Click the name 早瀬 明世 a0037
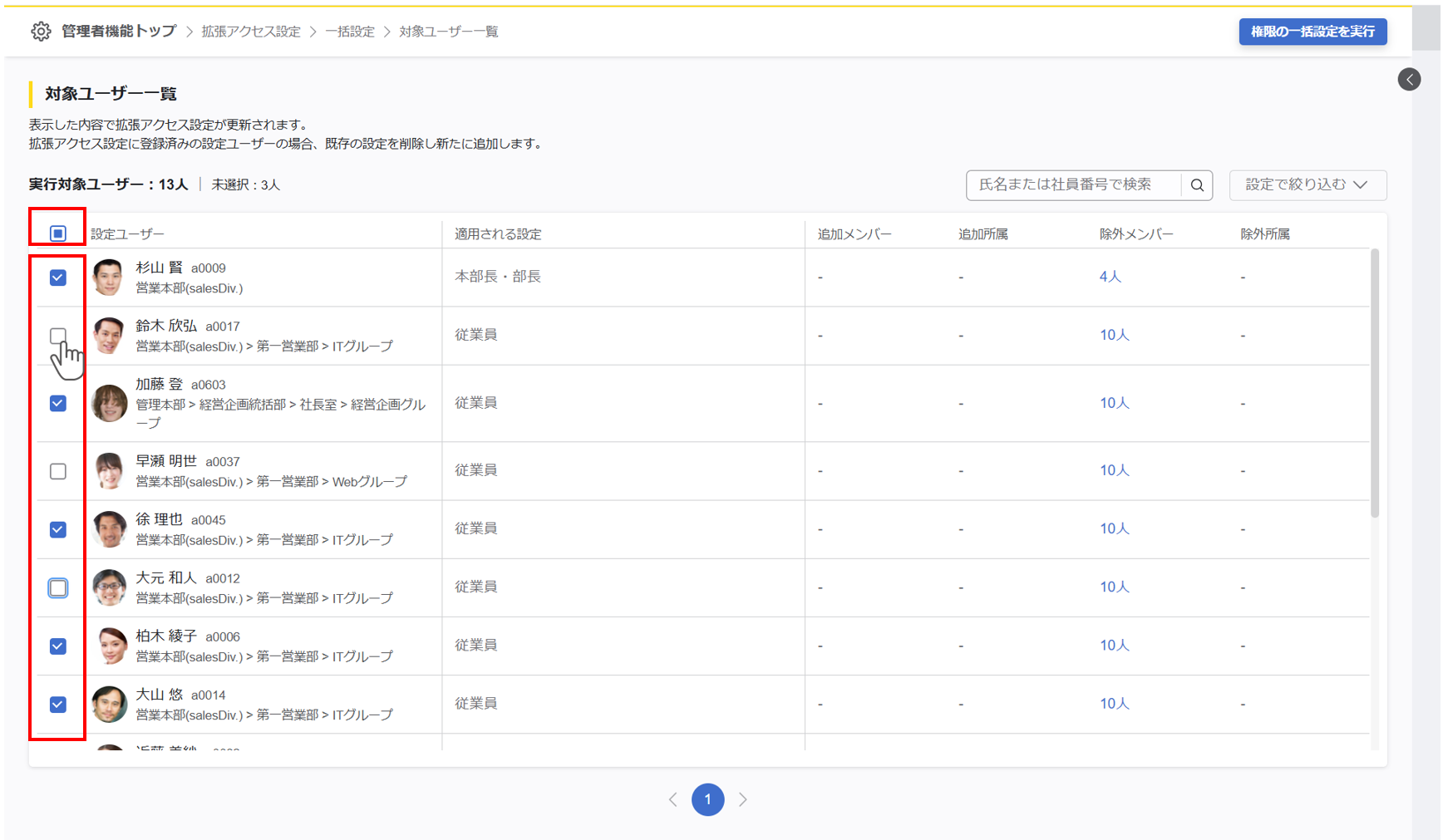This screenshot has height=840, width=1443. click(188, 461)
